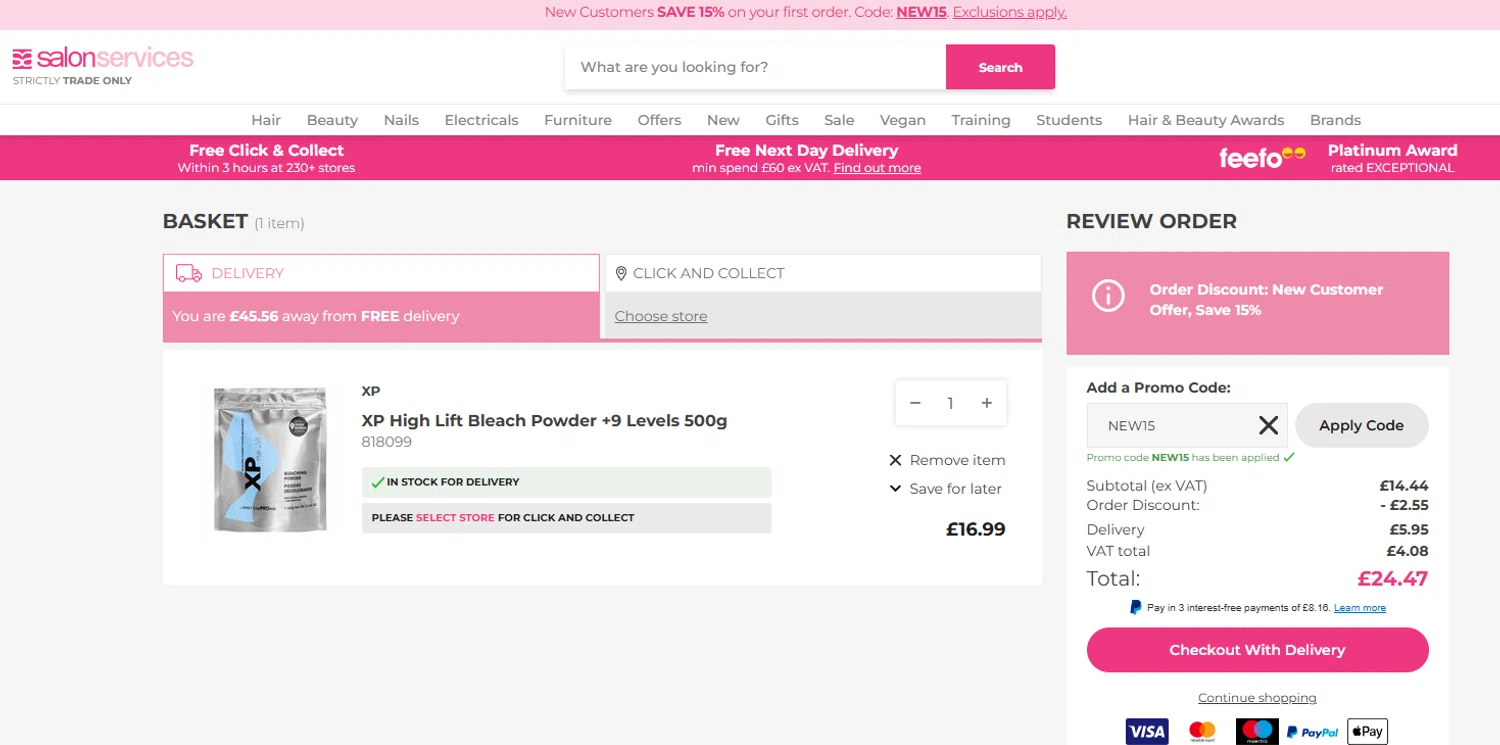The width and height of the screenshot is (1500, 745).
Task: Open the Electricals menu
Action: click(481, 120)
